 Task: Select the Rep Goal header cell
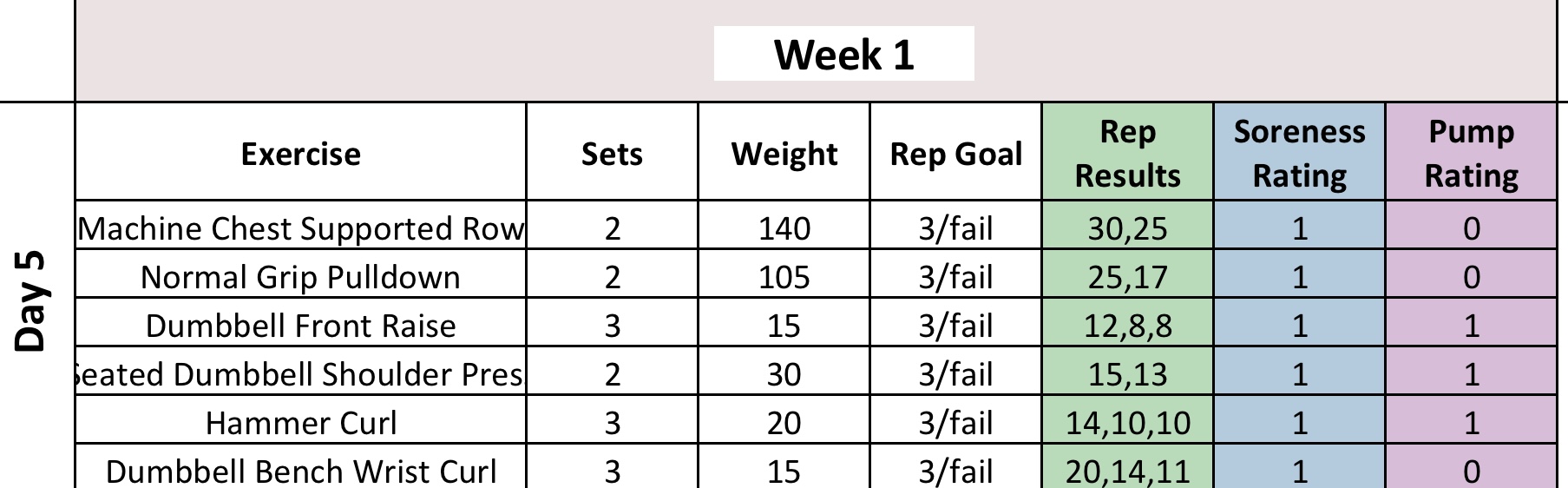955,154
